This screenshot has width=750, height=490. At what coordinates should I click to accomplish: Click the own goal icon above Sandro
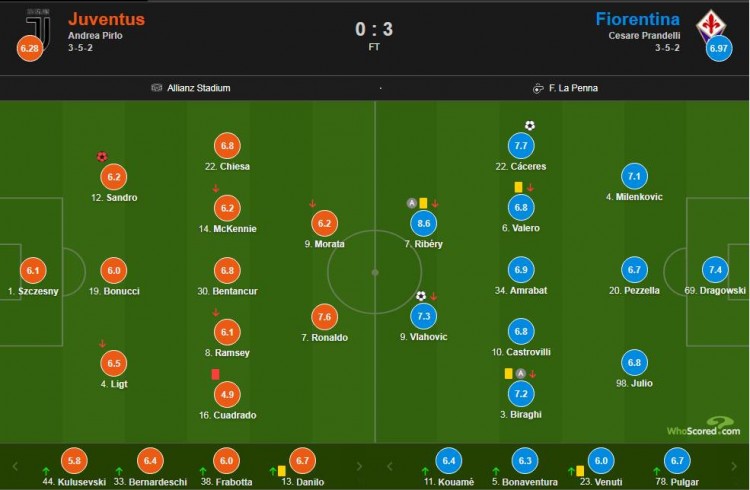[x=101, y=156]
